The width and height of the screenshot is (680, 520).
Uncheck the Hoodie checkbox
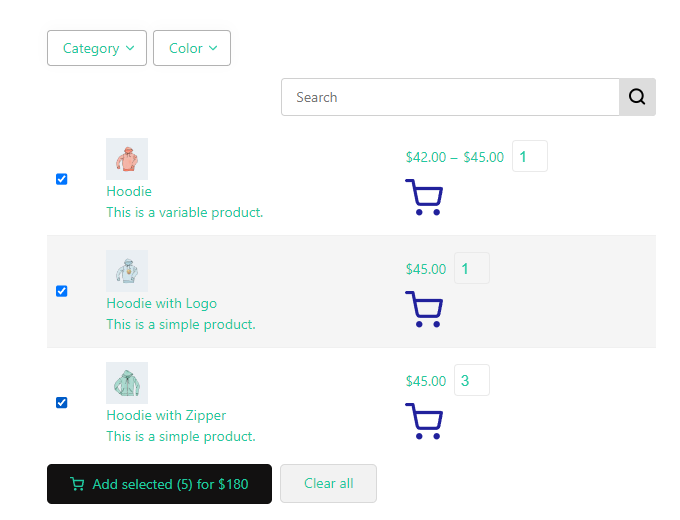click(62, 179)
